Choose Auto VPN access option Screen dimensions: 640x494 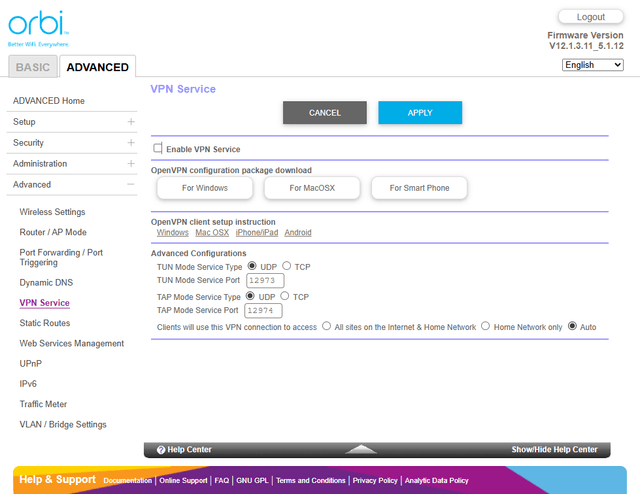click(572, 326)
